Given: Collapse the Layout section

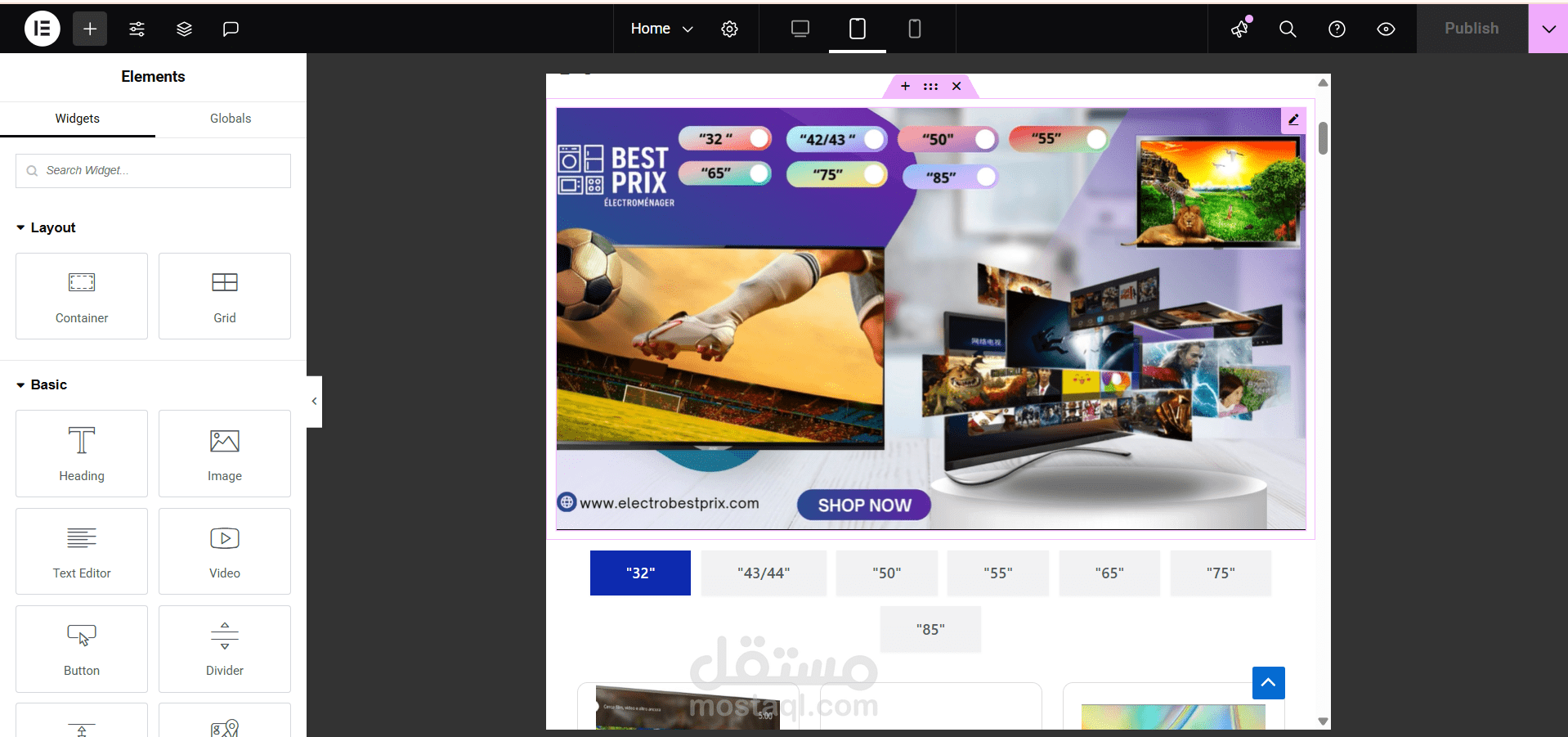Looking at the screenshot, I should [x=46, y=227].
